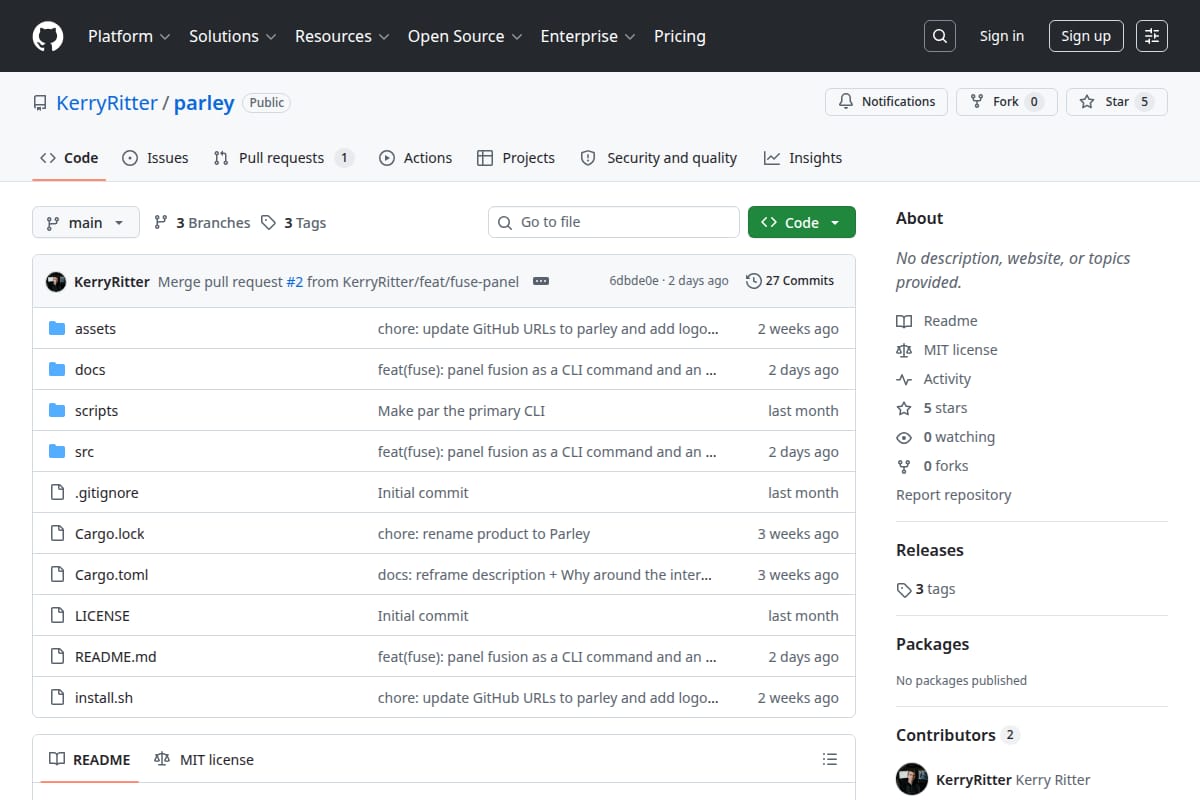Click the docs folder icon
Screen dimensions: 1200x800
tap(57, 370)
